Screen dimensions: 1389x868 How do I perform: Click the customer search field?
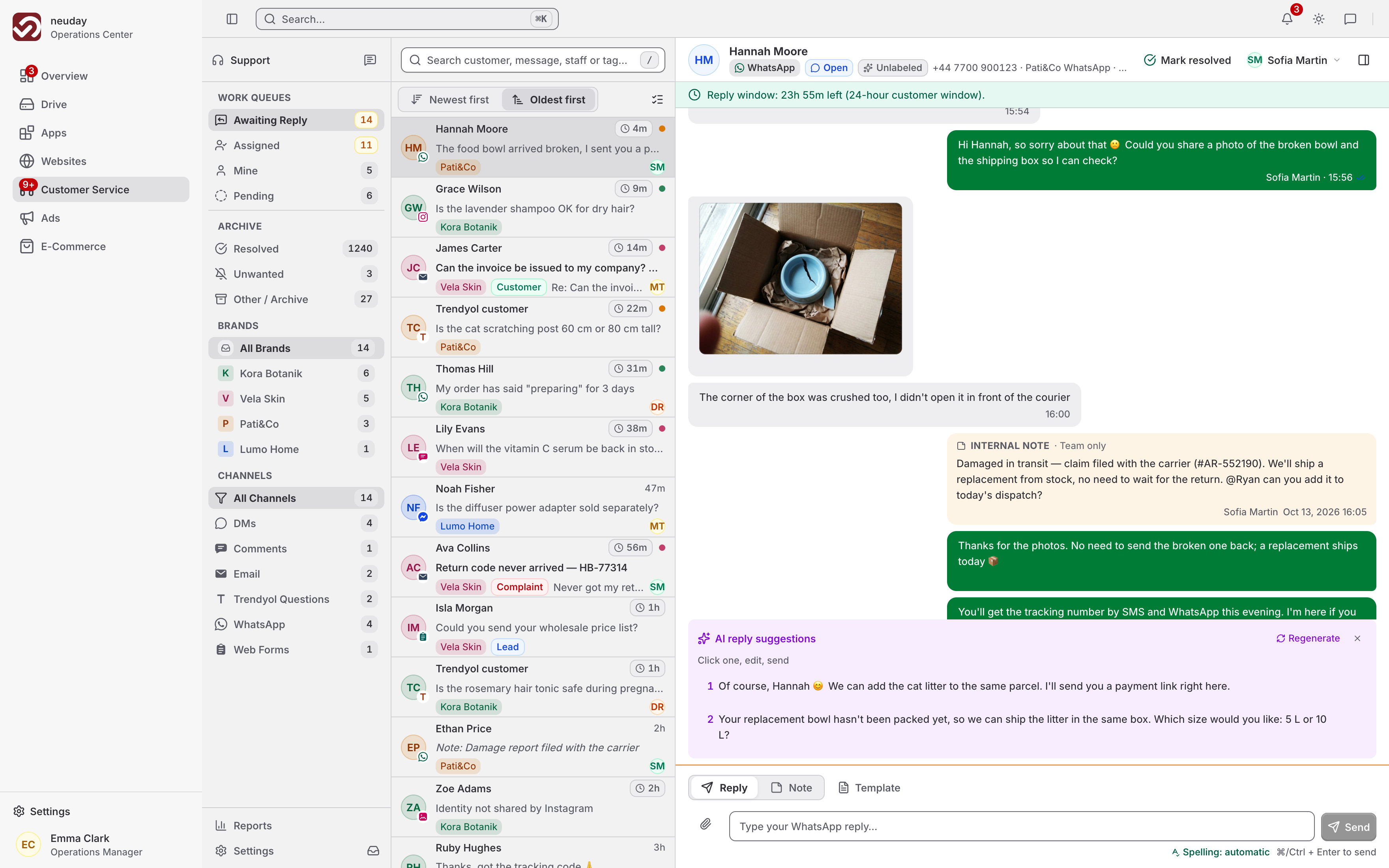point(533,60)
